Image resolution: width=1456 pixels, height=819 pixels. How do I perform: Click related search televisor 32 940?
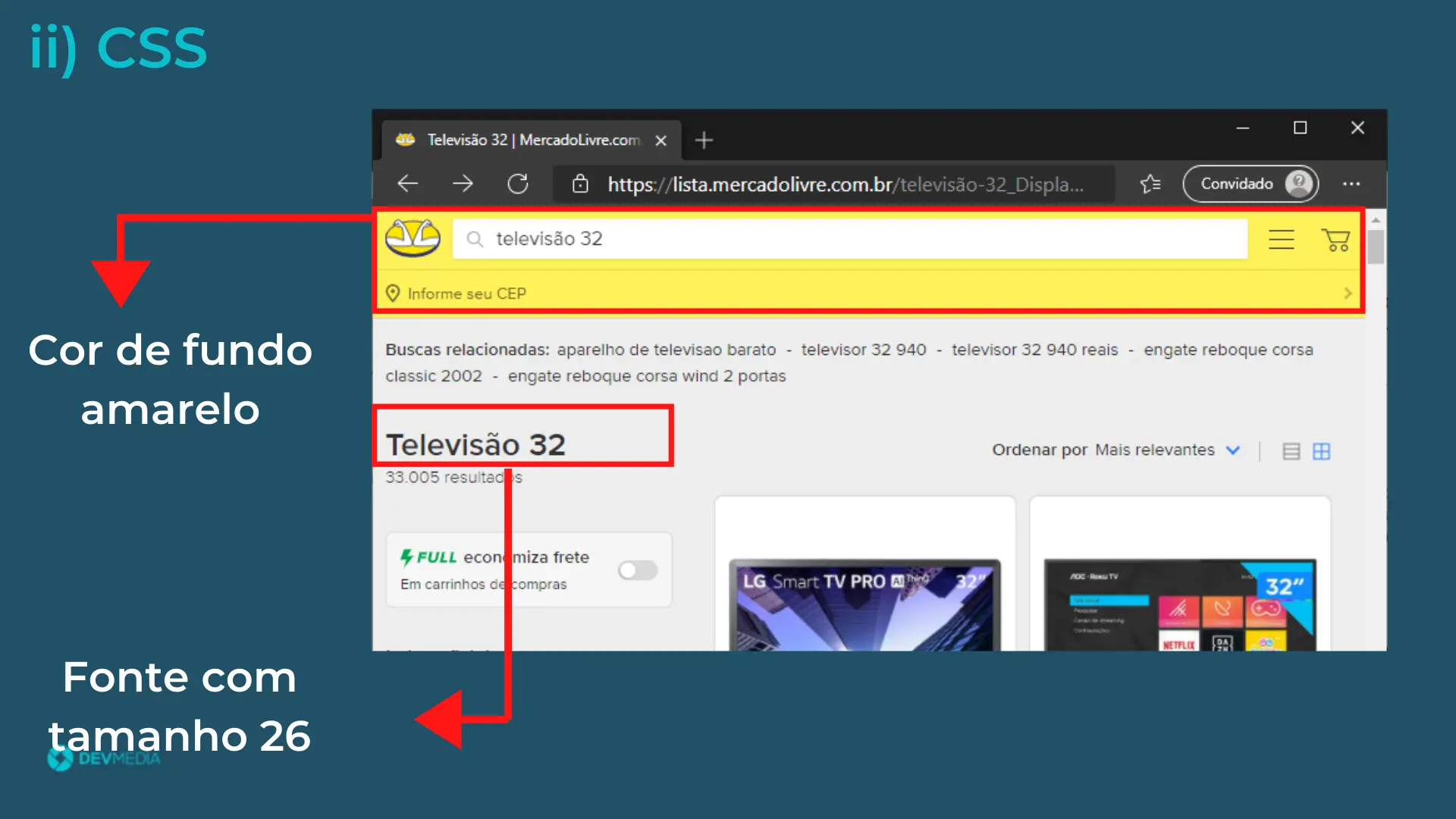click(863, 350)
